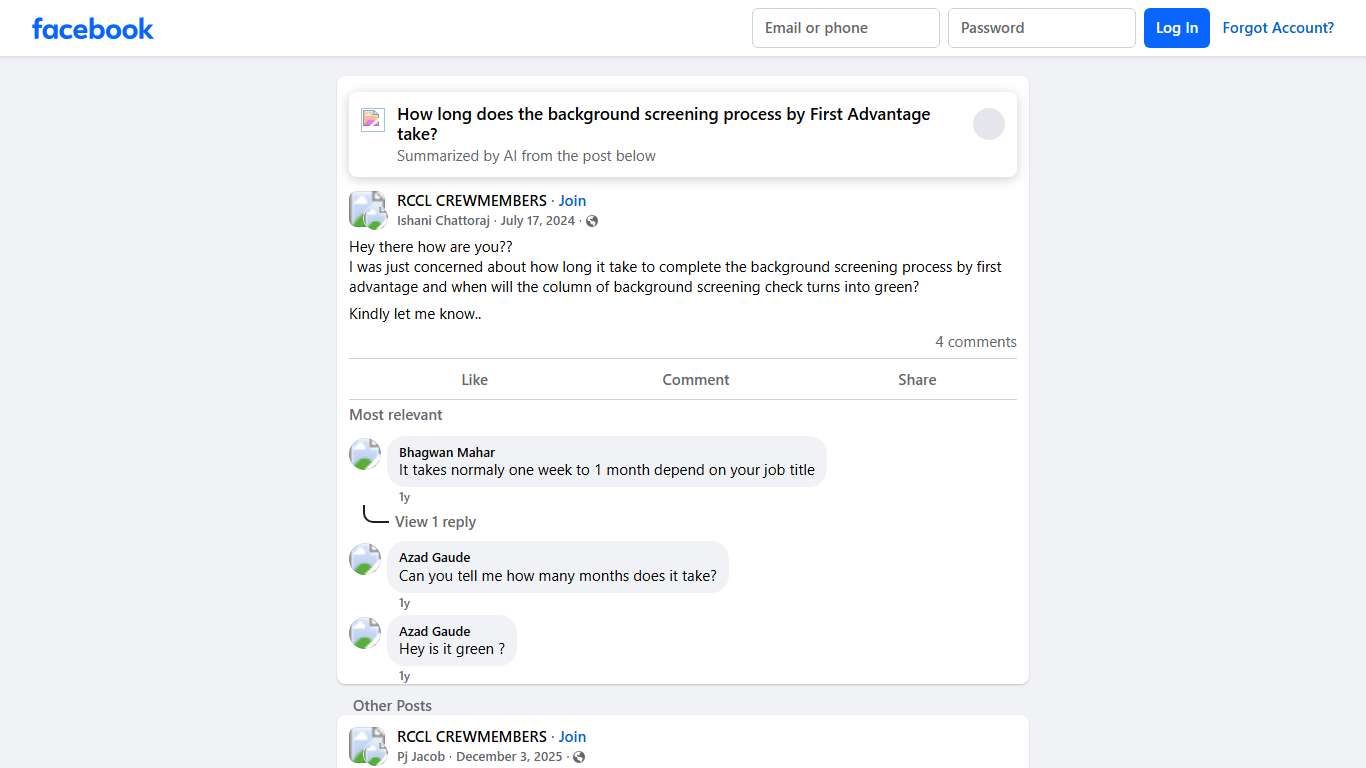Image resolution: width=1366 pixels, height=768 pixels.
Task: Open the Most relevant comment sorting
Action: [x=396, y=415]
